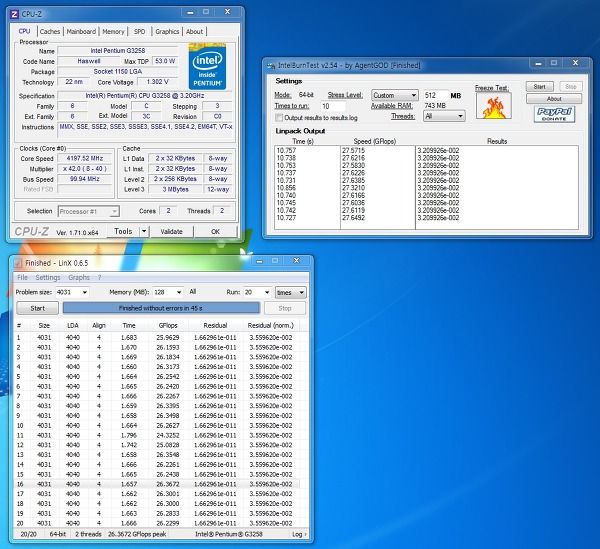600x549 pixels.
Task: Minimize the LinX window
Action: [x=259, y=261]
